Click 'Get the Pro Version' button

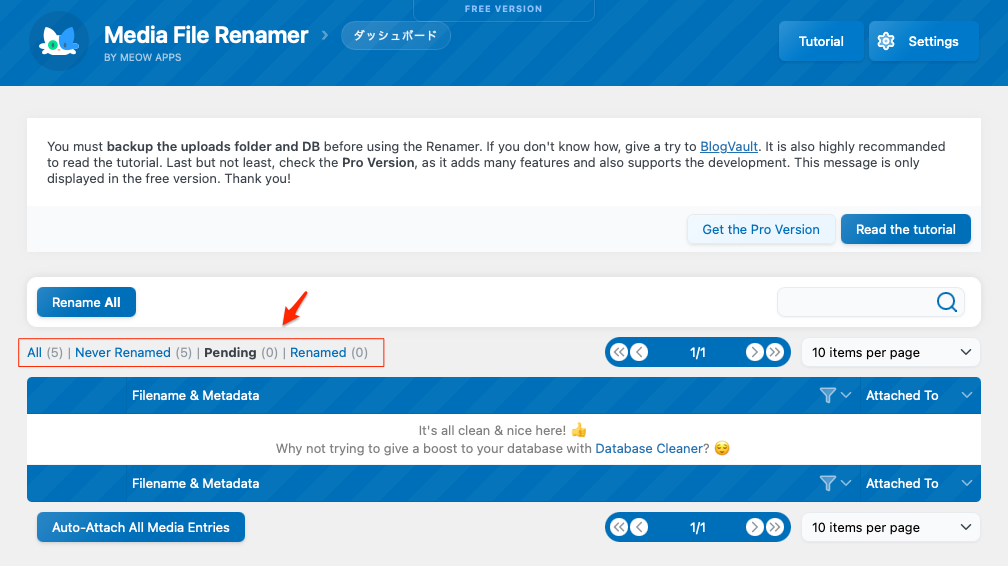click(x=760, y=229)
